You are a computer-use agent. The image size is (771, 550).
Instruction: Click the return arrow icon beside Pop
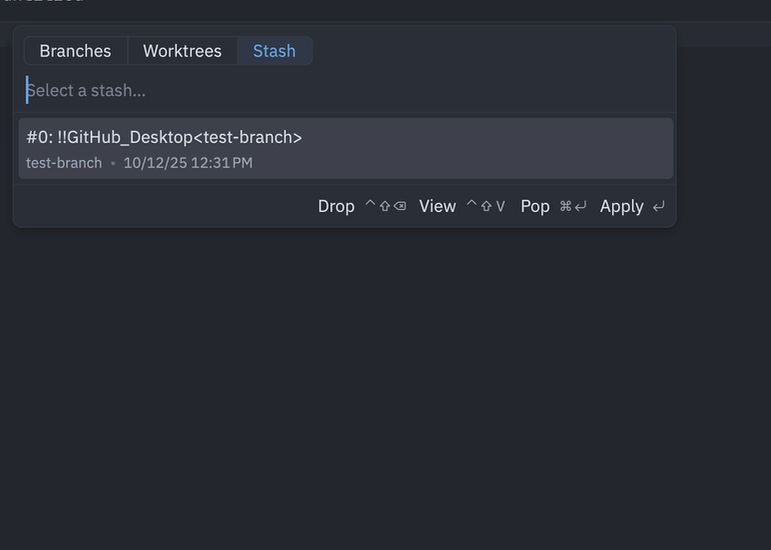coord(580,206)
